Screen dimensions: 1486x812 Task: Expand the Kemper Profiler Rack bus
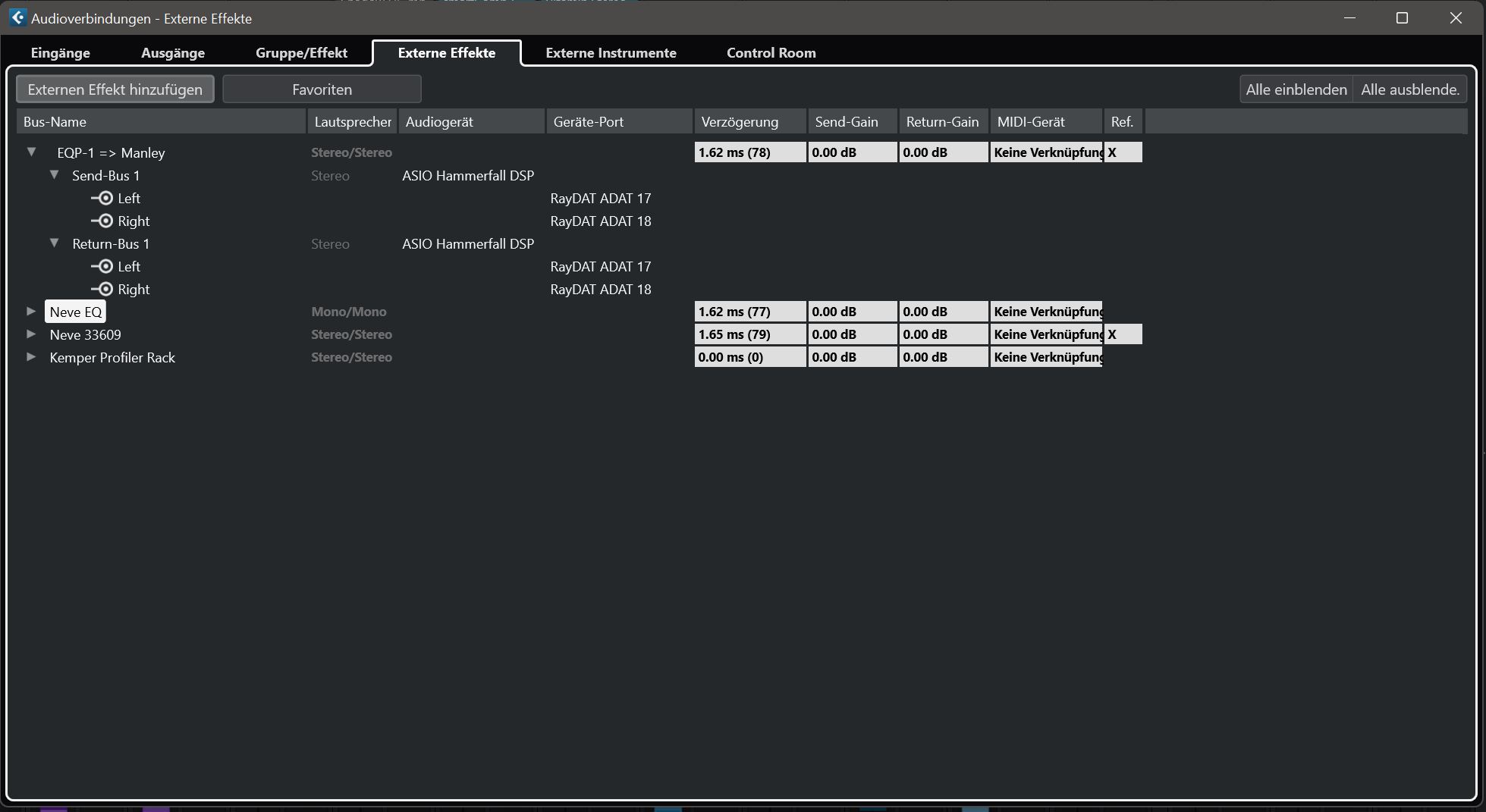coord(31,356)
